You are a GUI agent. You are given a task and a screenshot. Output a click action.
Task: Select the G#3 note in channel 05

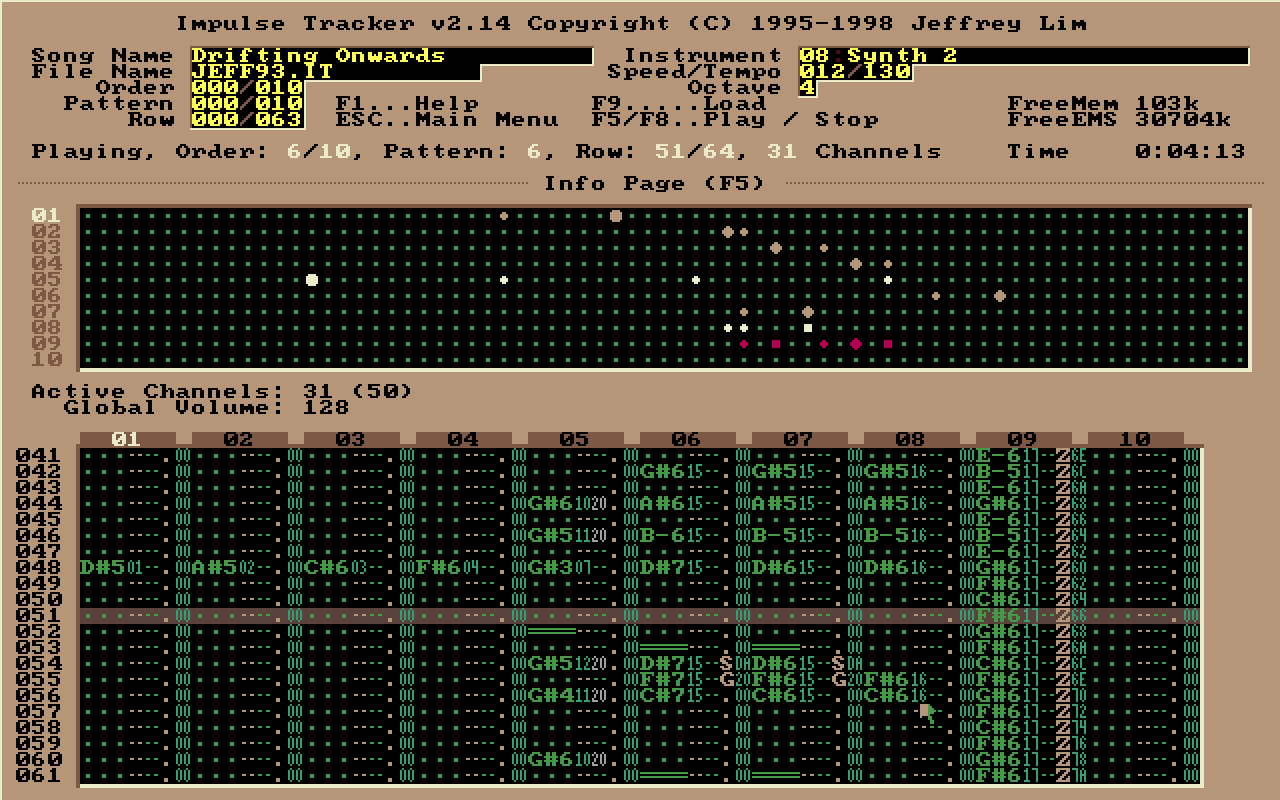click(551, 568)
